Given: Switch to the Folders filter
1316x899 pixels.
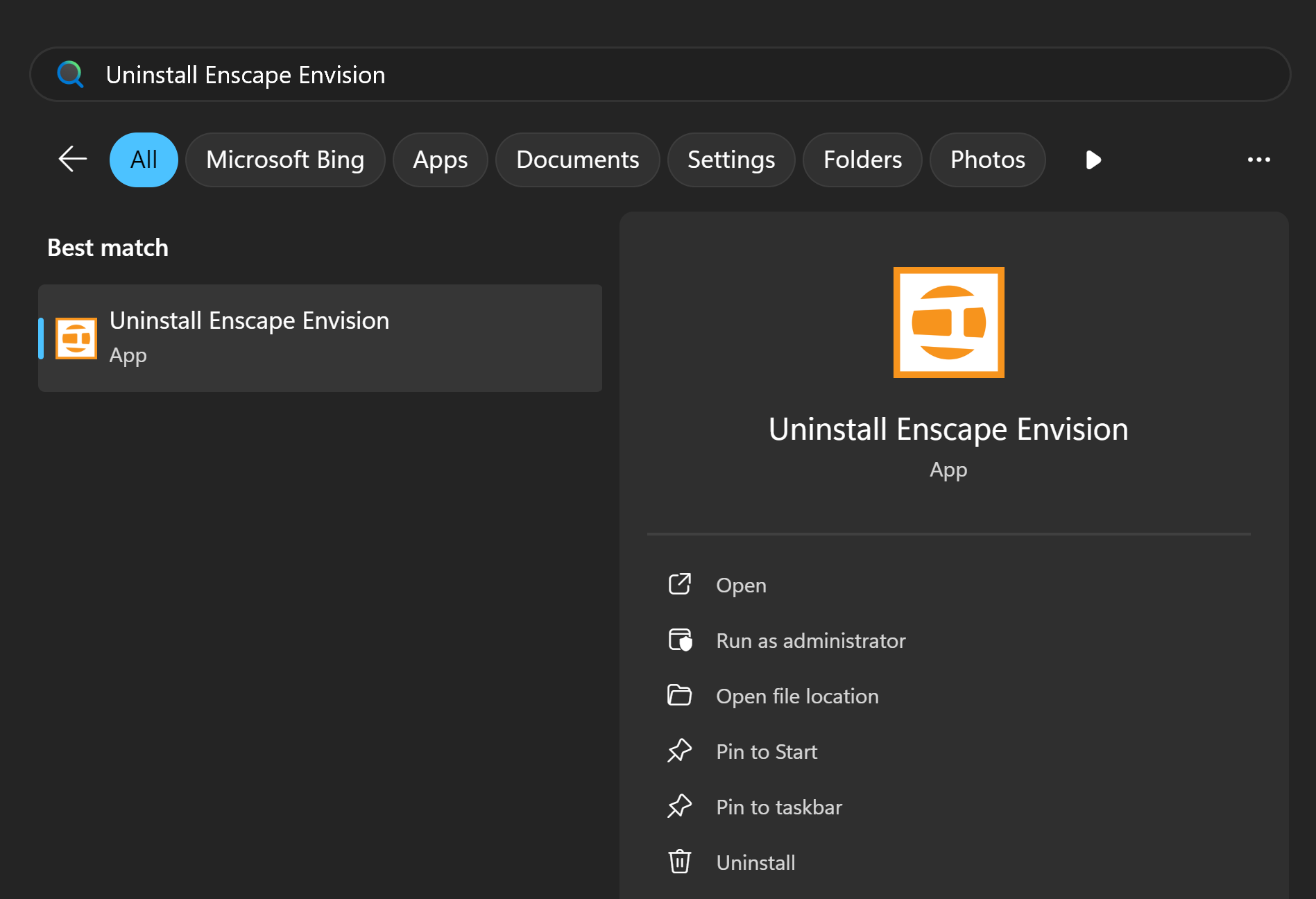Looking at the screenshot, I should 862,160.
